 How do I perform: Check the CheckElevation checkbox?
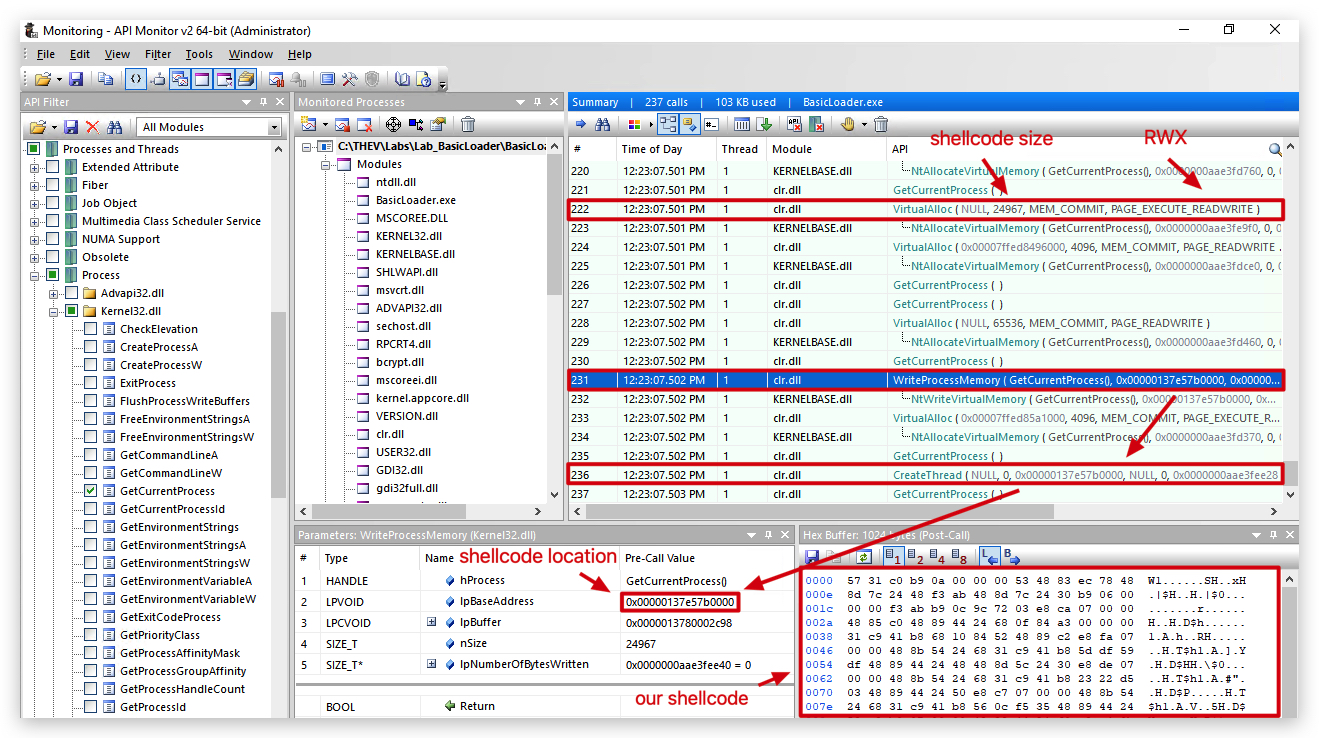point(91,329)
